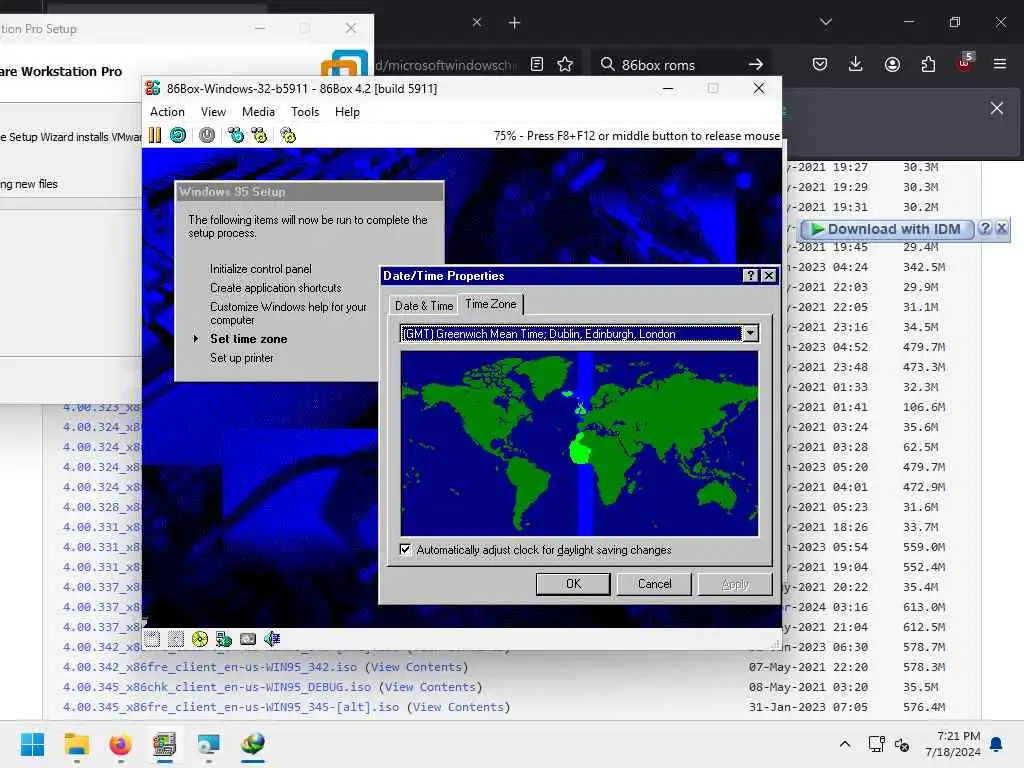Bookmark this page with star icon
The height and width of the screenshot is (768, 1024).
click(565, 64)
